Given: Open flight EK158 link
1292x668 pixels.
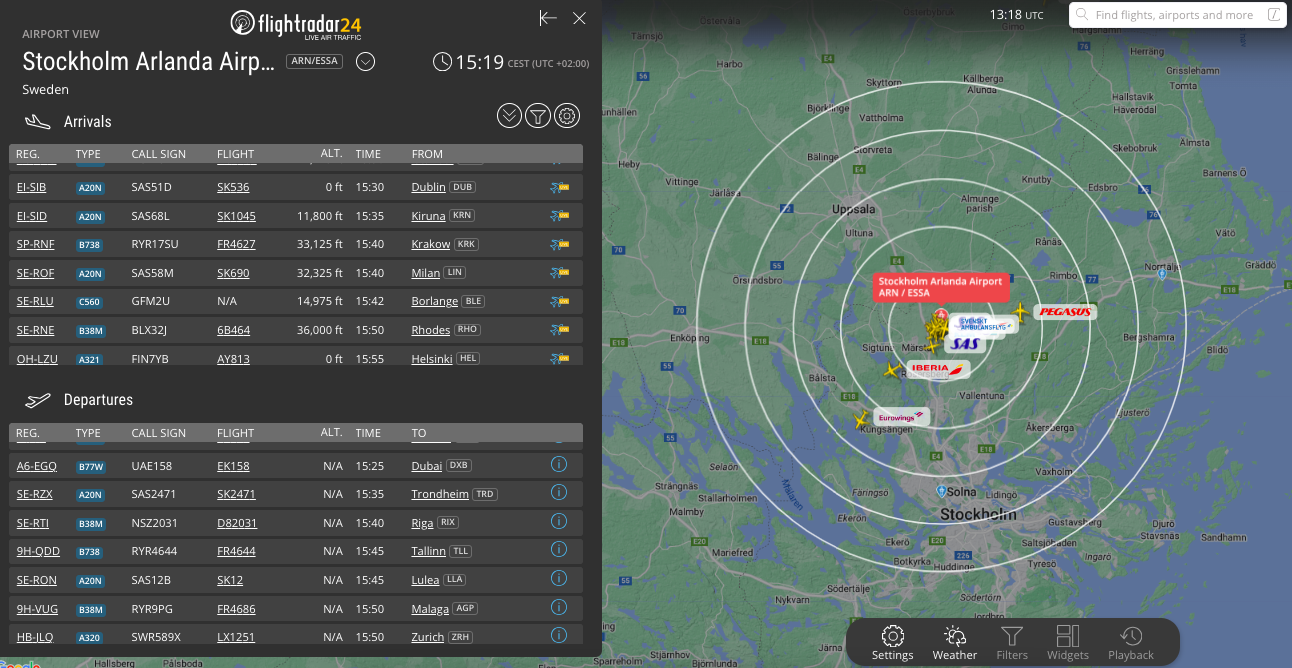Looking at the screenshot, I should (x=233, y=466).
